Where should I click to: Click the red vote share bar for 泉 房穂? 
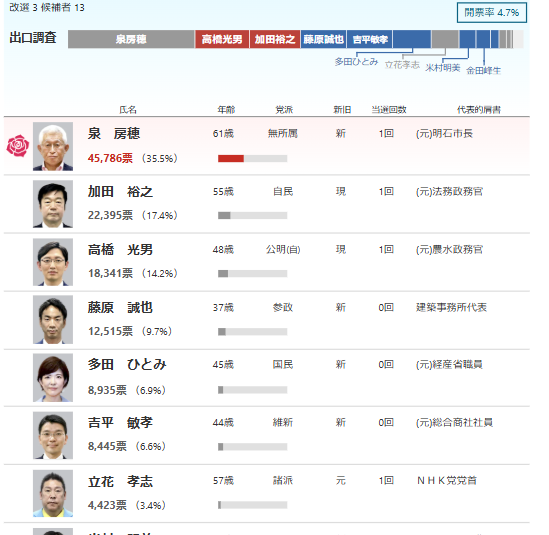(x=231, y=159)
